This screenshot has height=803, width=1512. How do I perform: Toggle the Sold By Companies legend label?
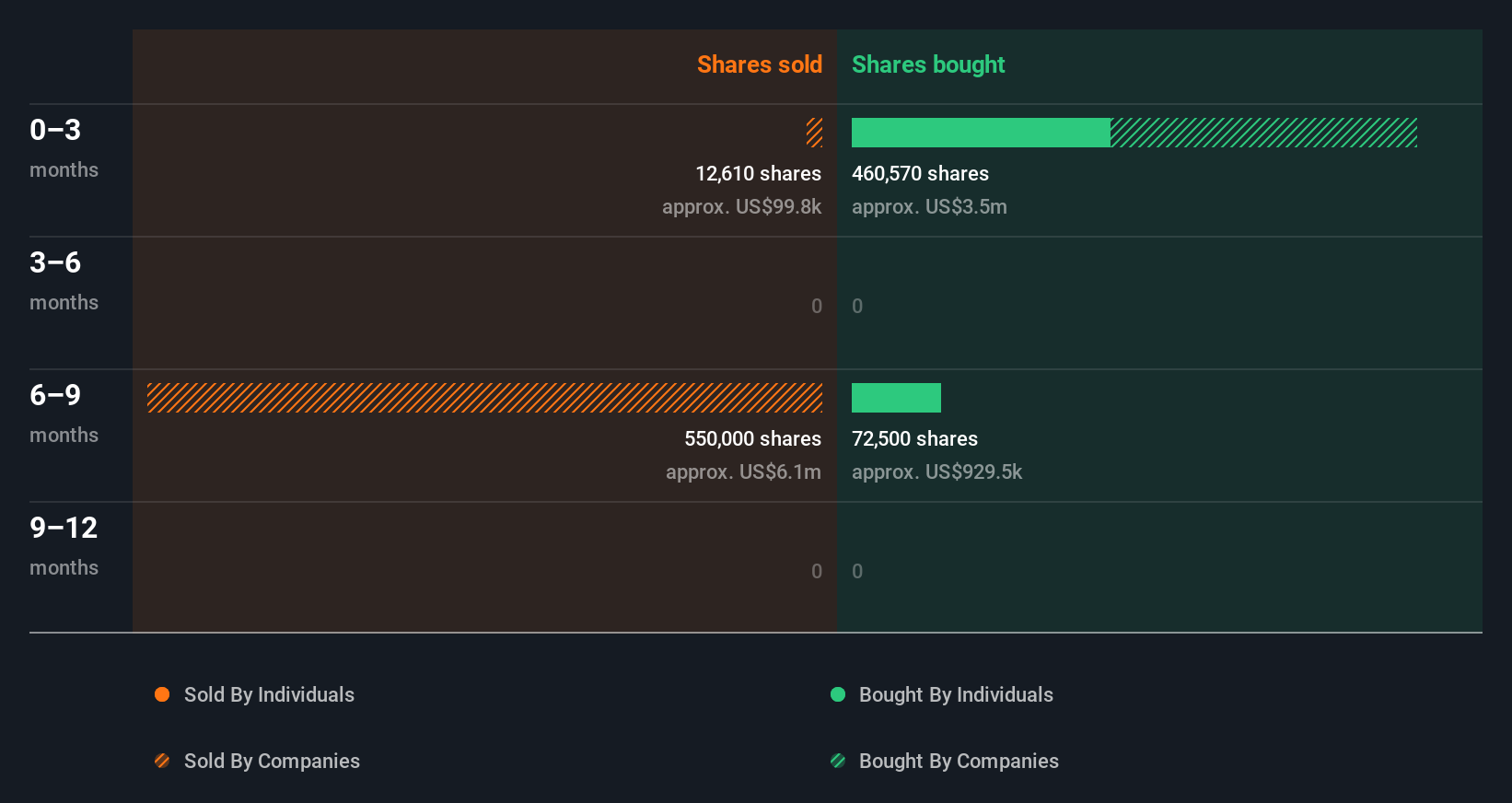(272, 761)
